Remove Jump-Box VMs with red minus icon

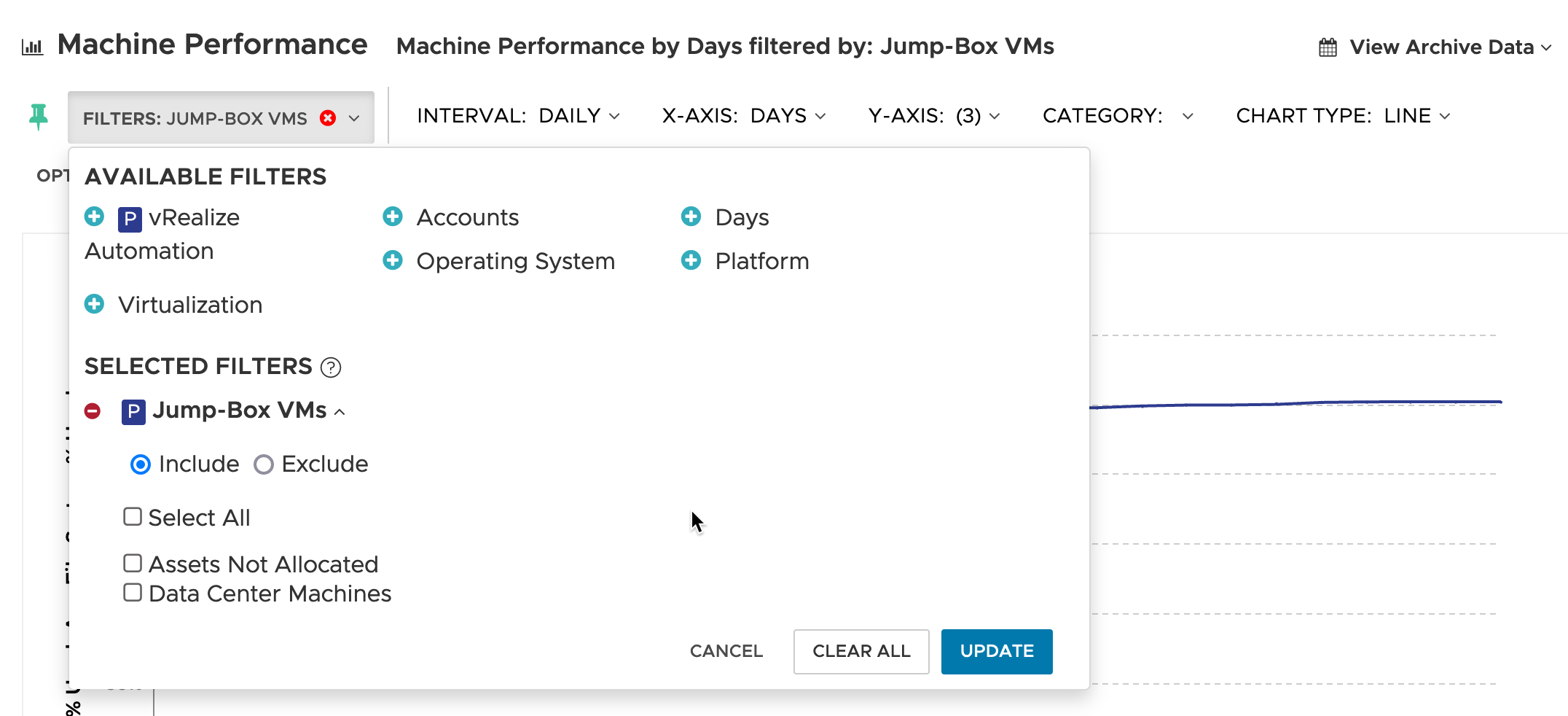[x=93, y=411]
